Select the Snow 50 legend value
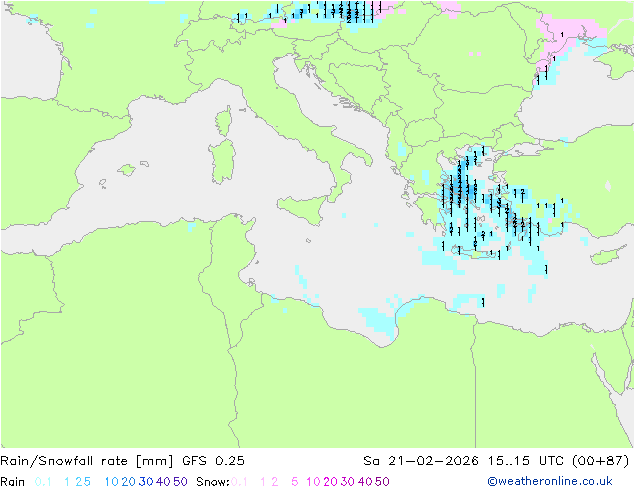Image resolution: width=634 pixels, height=490 pixels. tap(382, 482)
